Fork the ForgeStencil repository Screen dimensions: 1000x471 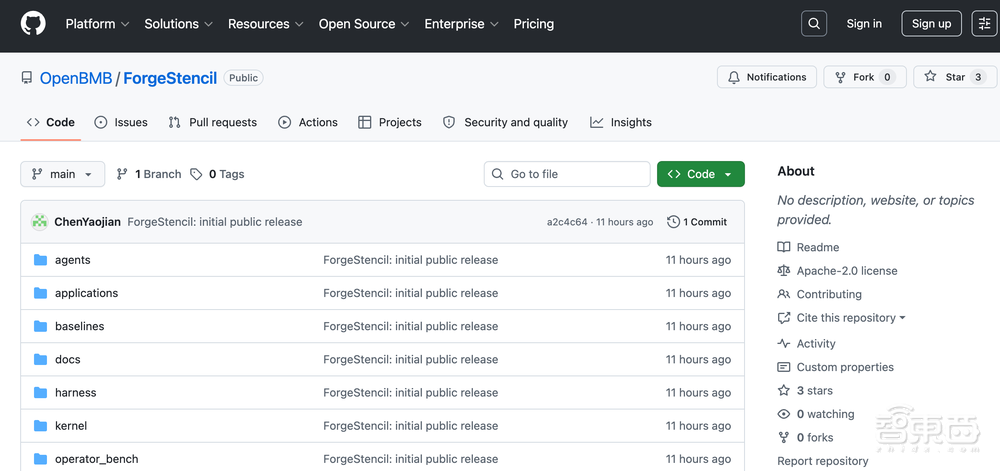(864, 77)
